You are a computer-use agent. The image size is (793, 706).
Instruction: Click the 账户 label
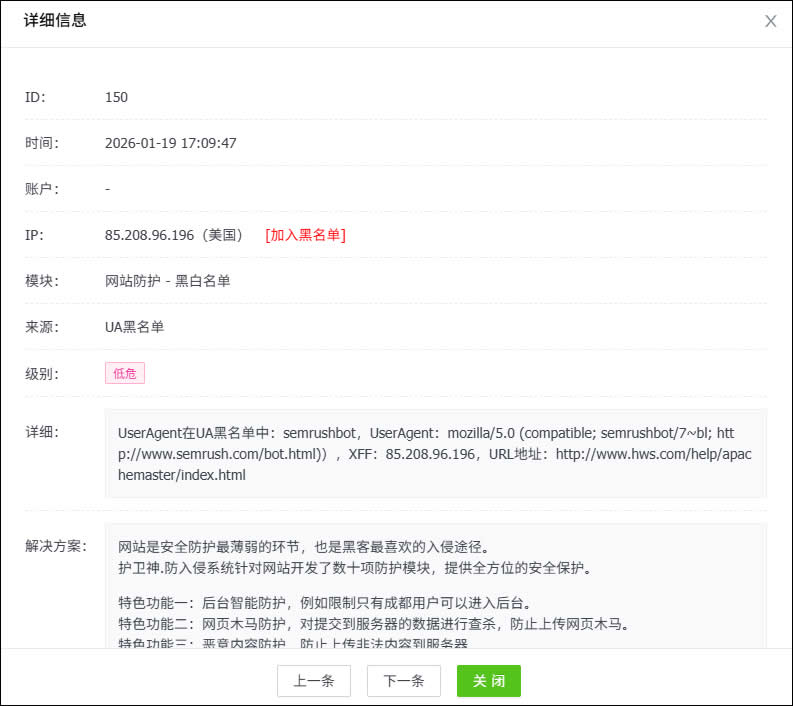click(42, 189)
